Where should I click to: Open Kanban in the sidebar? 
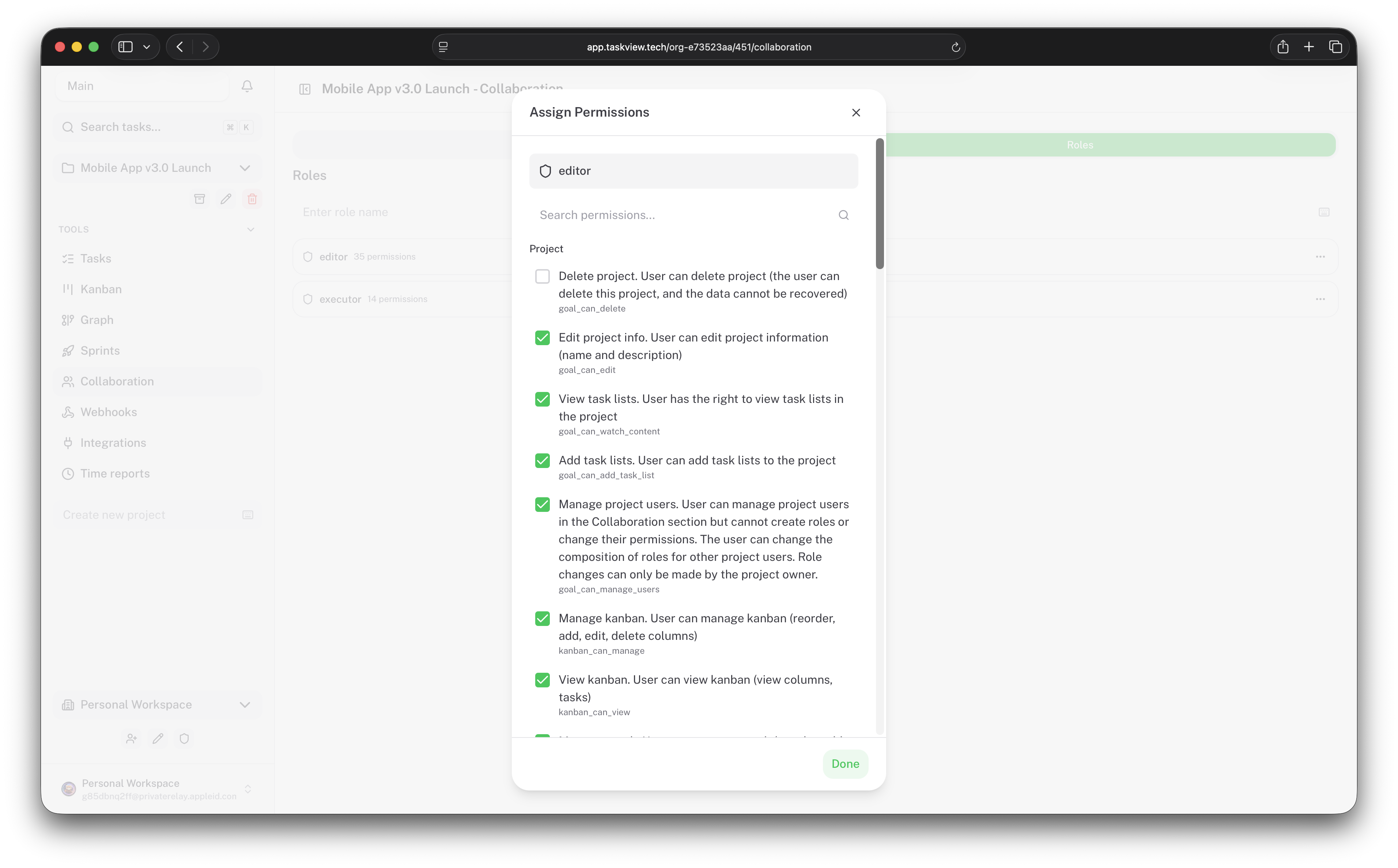(x=158, y=289)
